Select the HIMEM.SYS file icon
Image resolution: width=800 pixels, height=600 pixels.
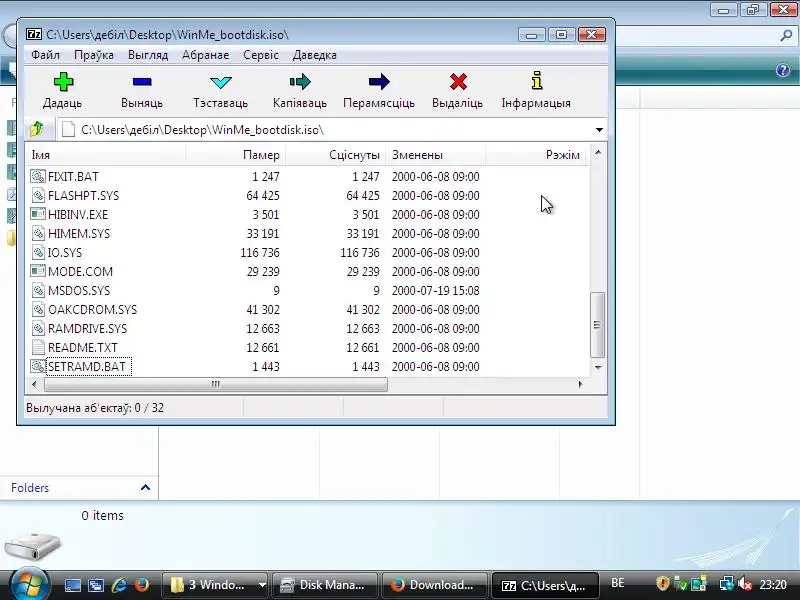pyautogui.click(x=38, y=234)
